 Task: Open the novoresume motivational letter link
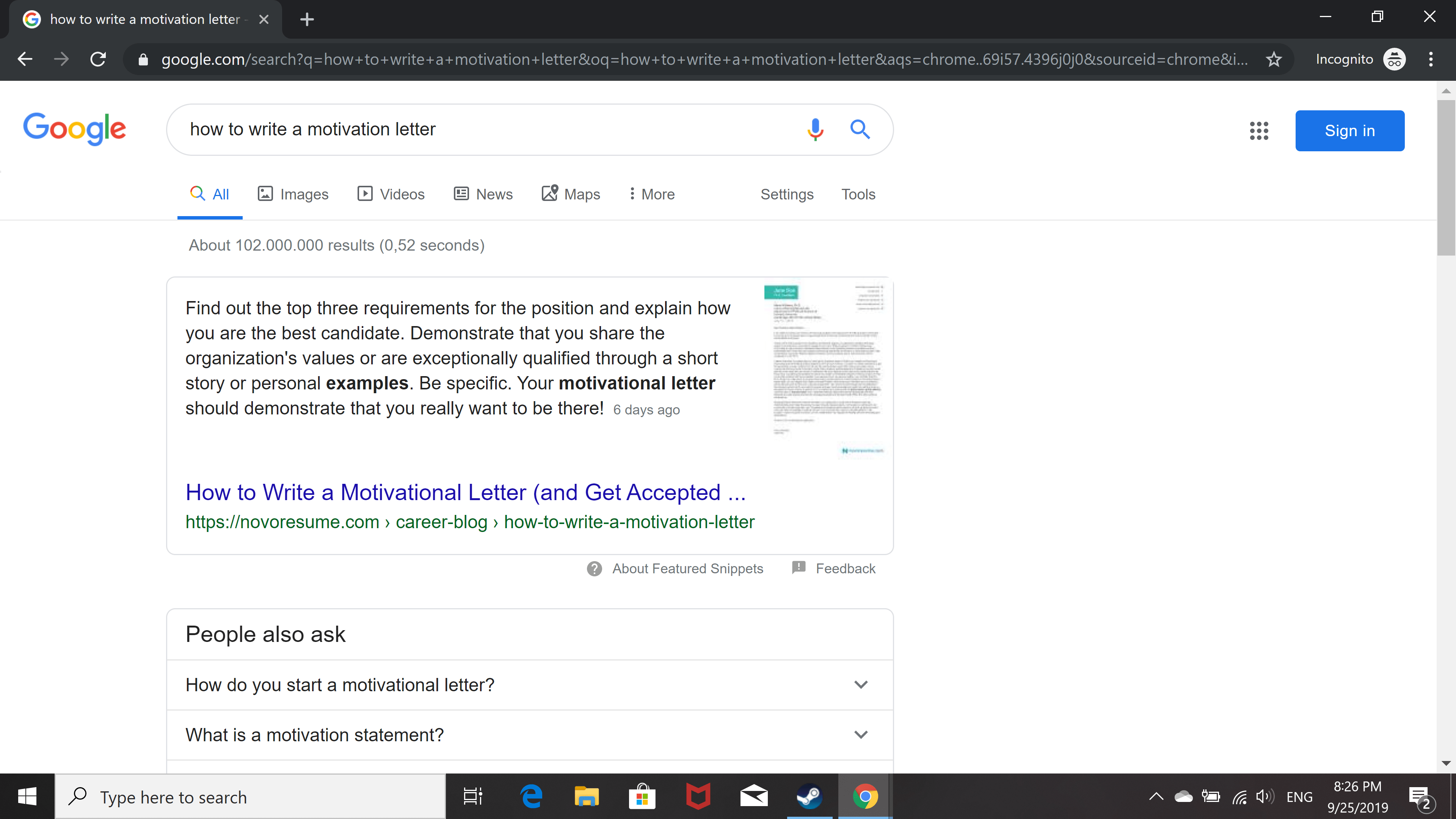tap(465, 493)
